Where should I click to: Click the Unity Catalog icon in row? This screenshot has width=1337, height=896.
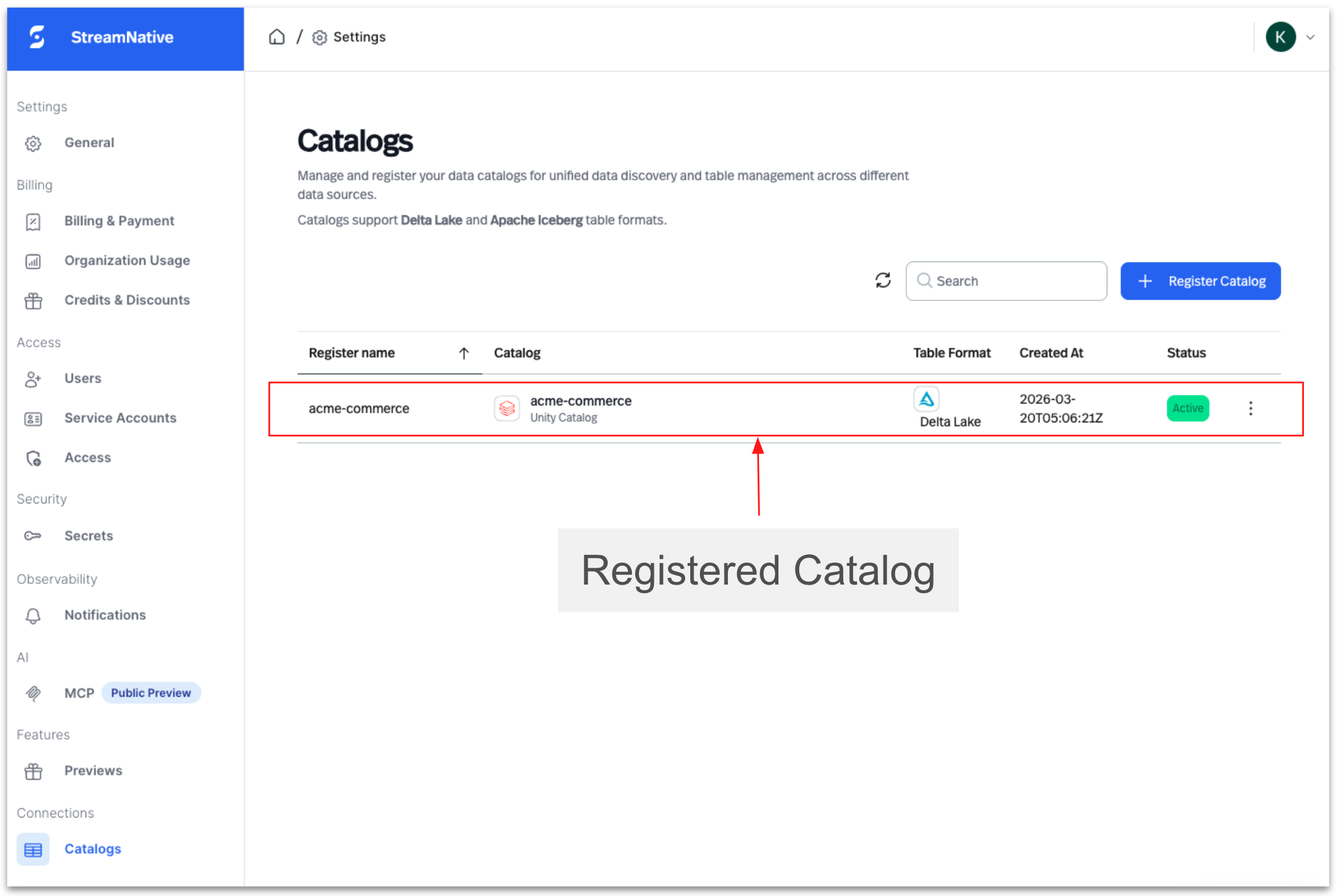[x=507, y=408]
